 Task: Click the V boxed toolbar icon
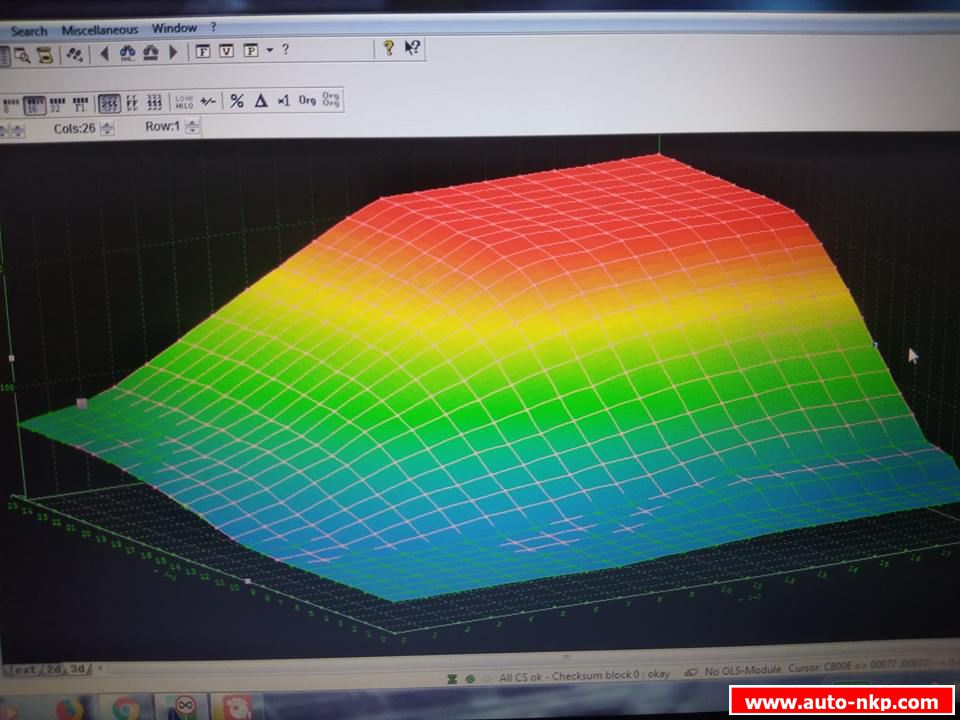227,51
